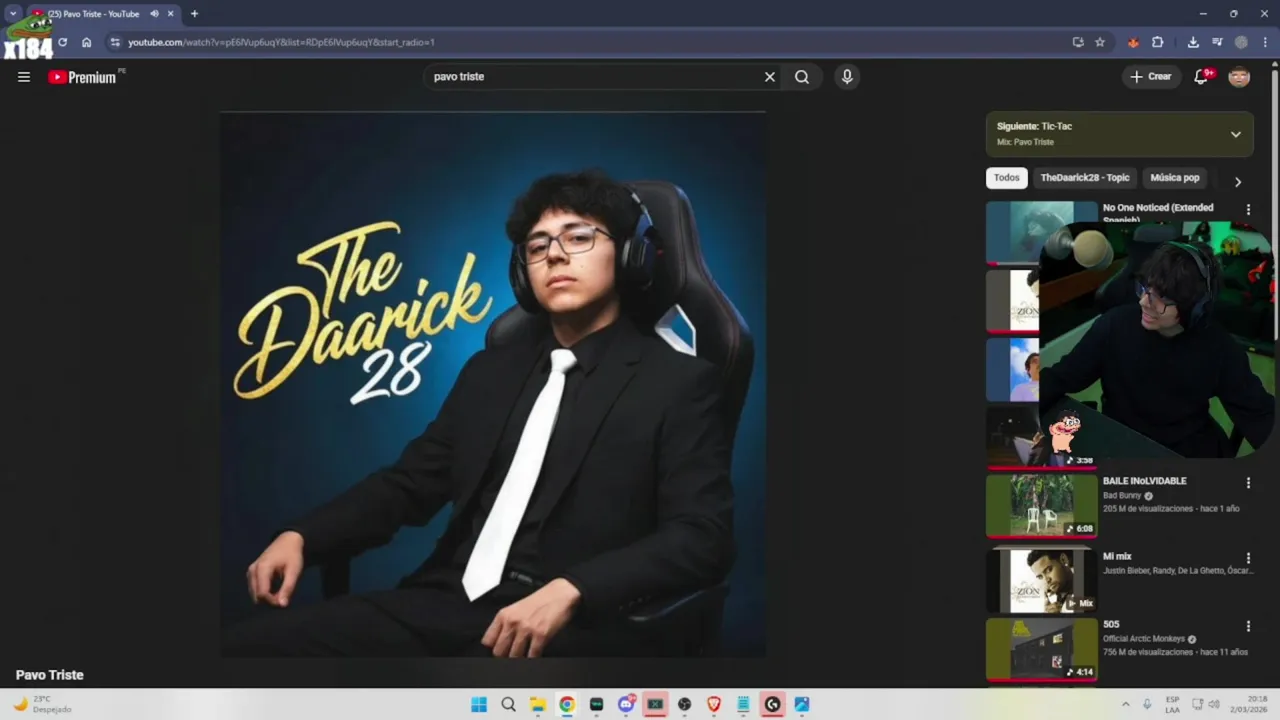Viewport: 1280px width, 720px height.
Task: Switch to Chrome in the taskbar
Action: click(567, 704)
